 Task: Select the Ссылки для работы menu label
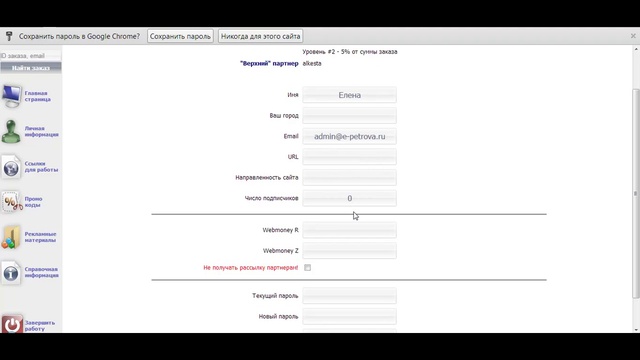[41, 167]
